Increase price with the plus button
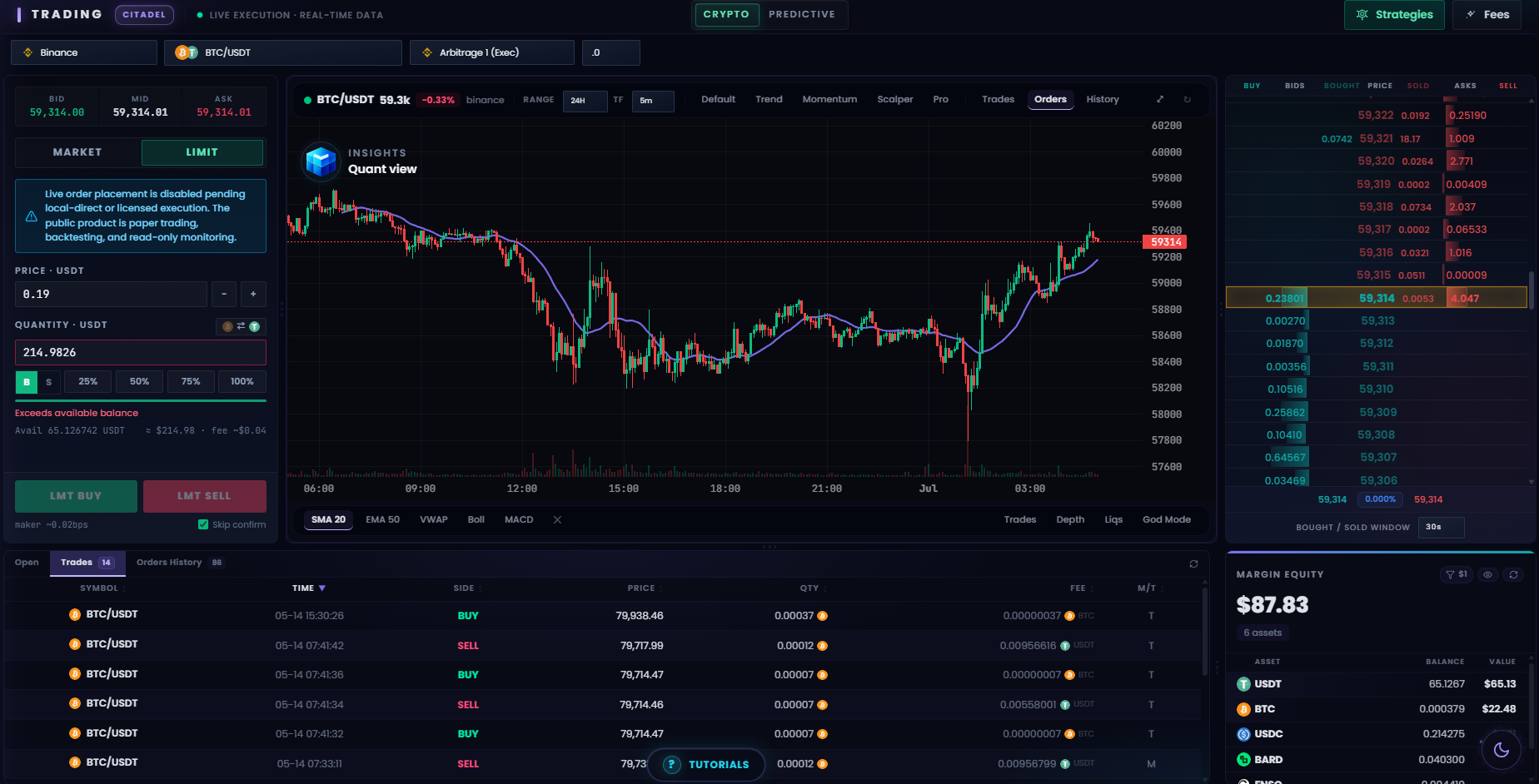Image resolution: width=1539 pixels, height=784 pixels. pos(253,294)
